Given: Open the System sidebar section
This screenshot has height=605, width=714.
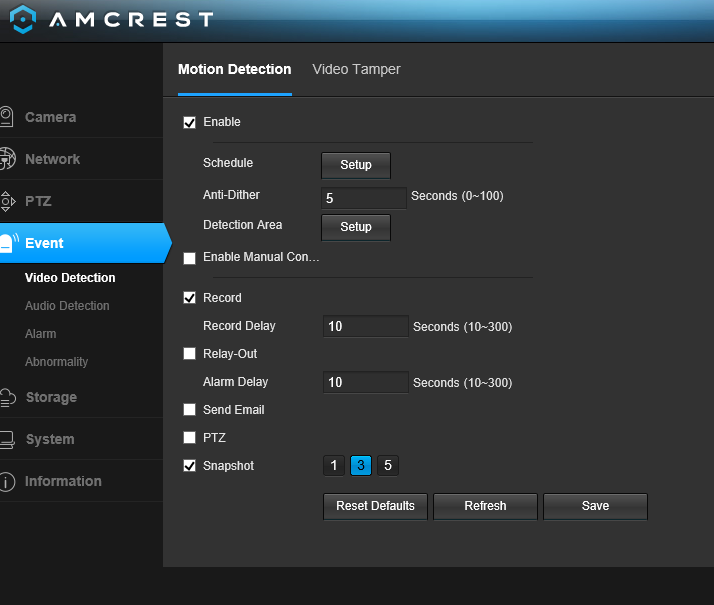Looking at the screenshot, I should coord(50,439).
